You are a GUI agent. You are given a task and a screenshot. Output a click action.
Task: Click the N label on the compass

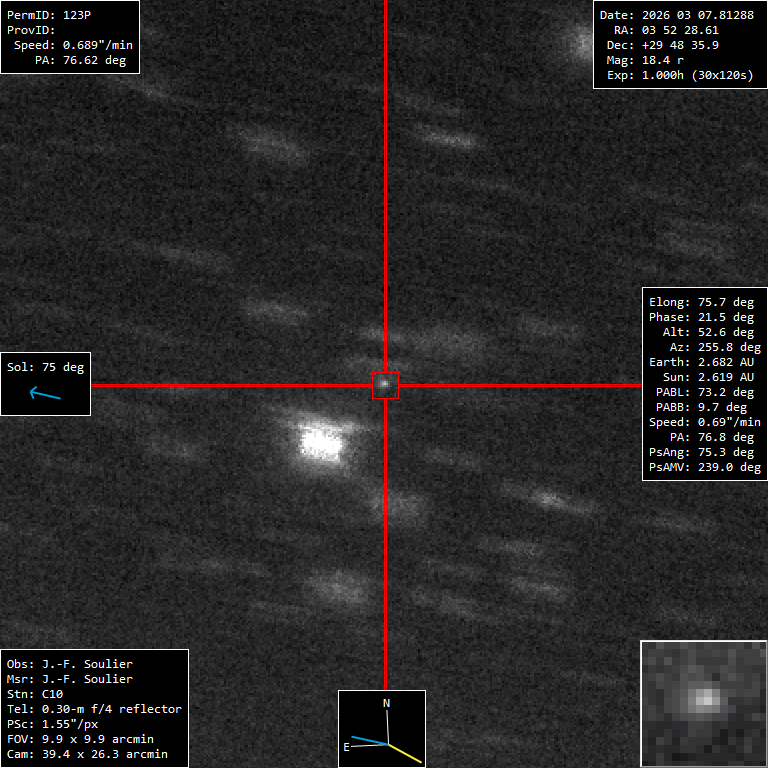387,704
